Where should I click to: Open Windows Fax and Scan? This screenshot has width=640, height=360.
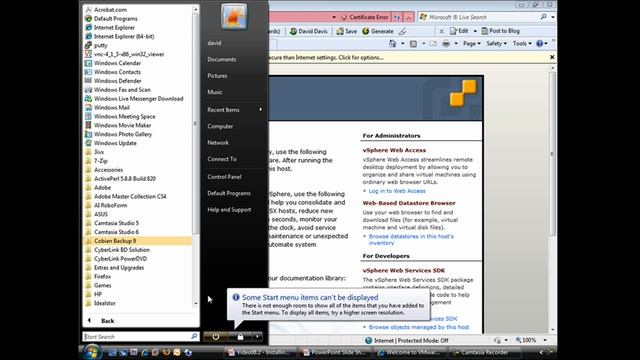click(x=122, y=90)
